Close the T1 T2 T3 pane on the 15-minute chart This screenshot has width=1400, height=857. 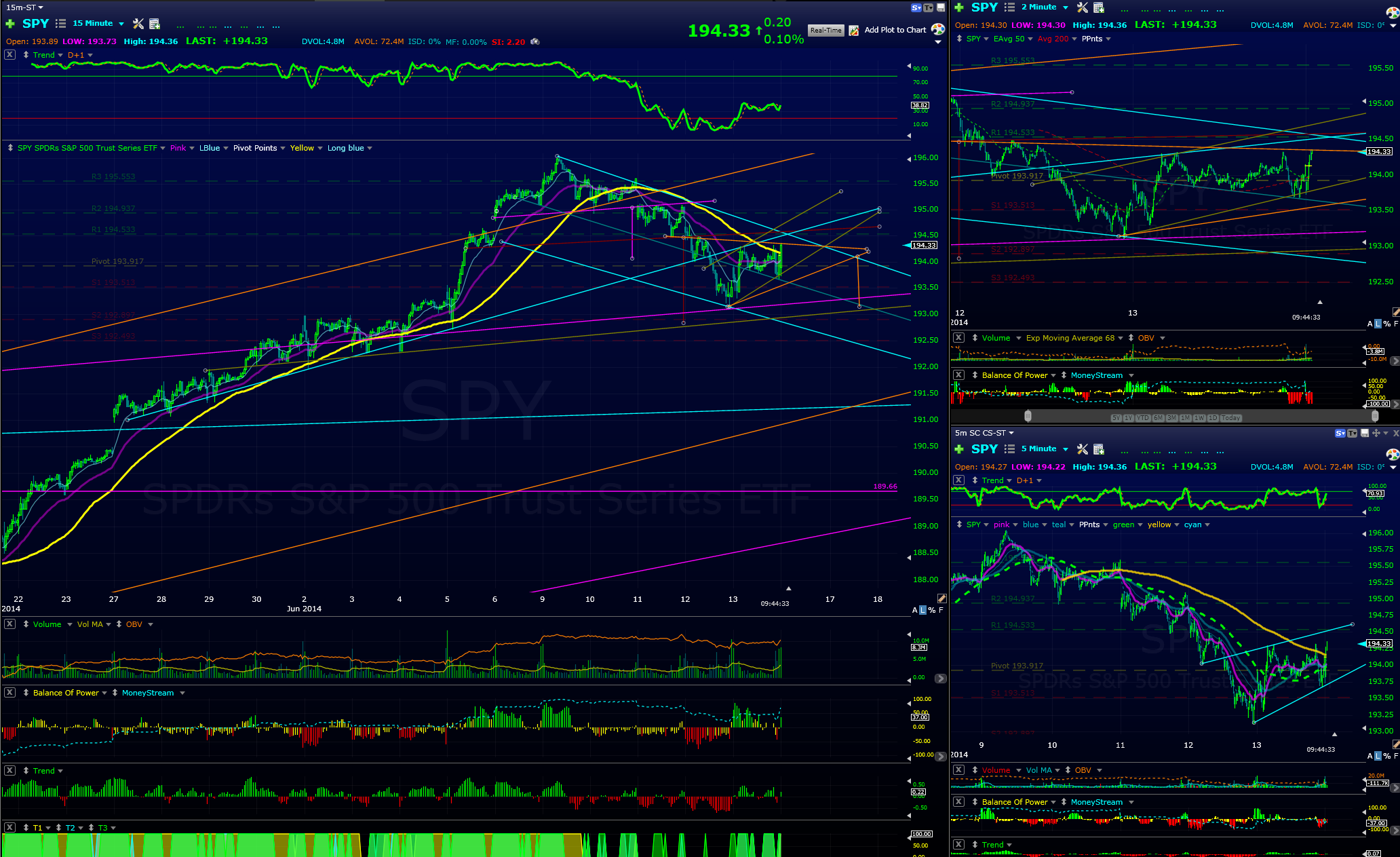9,827
